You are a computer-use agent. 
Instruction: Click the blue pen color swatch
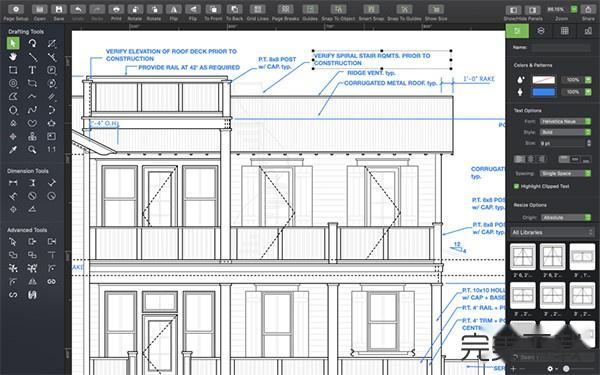tap(543, 92)
